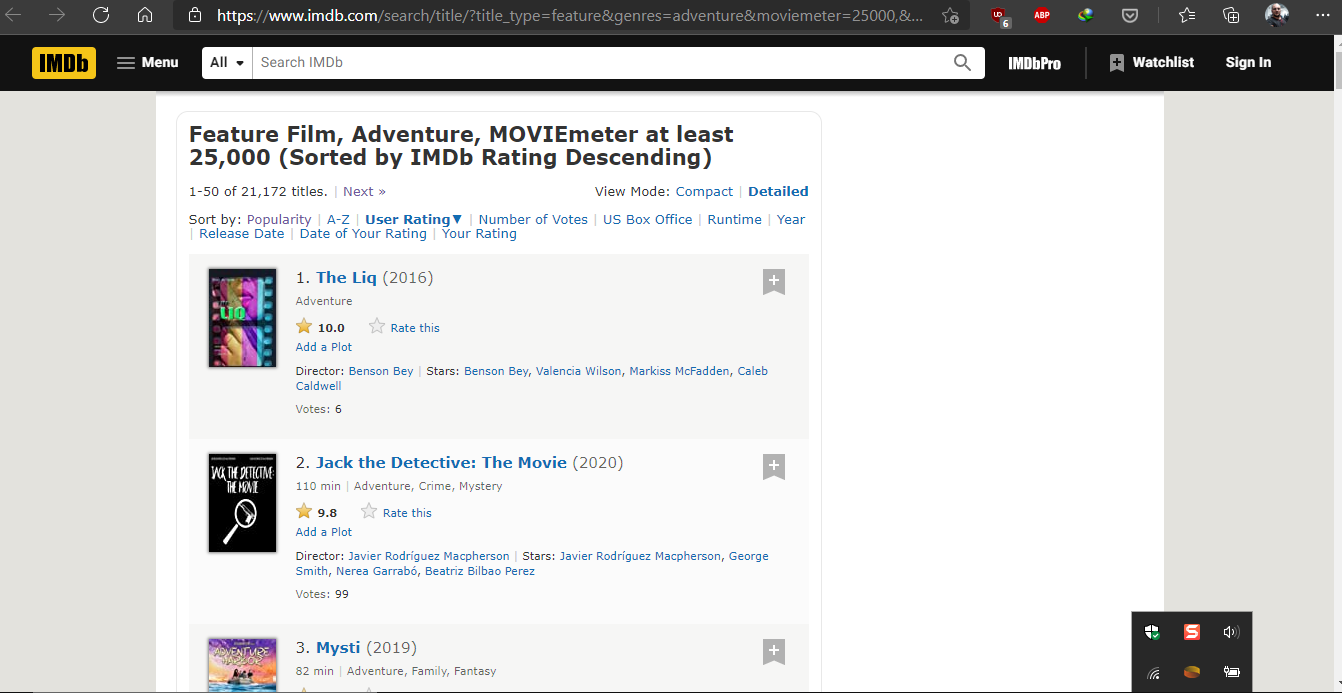
Task: Change sort order via User Rating dropdown
Action: tap(412, 219)
